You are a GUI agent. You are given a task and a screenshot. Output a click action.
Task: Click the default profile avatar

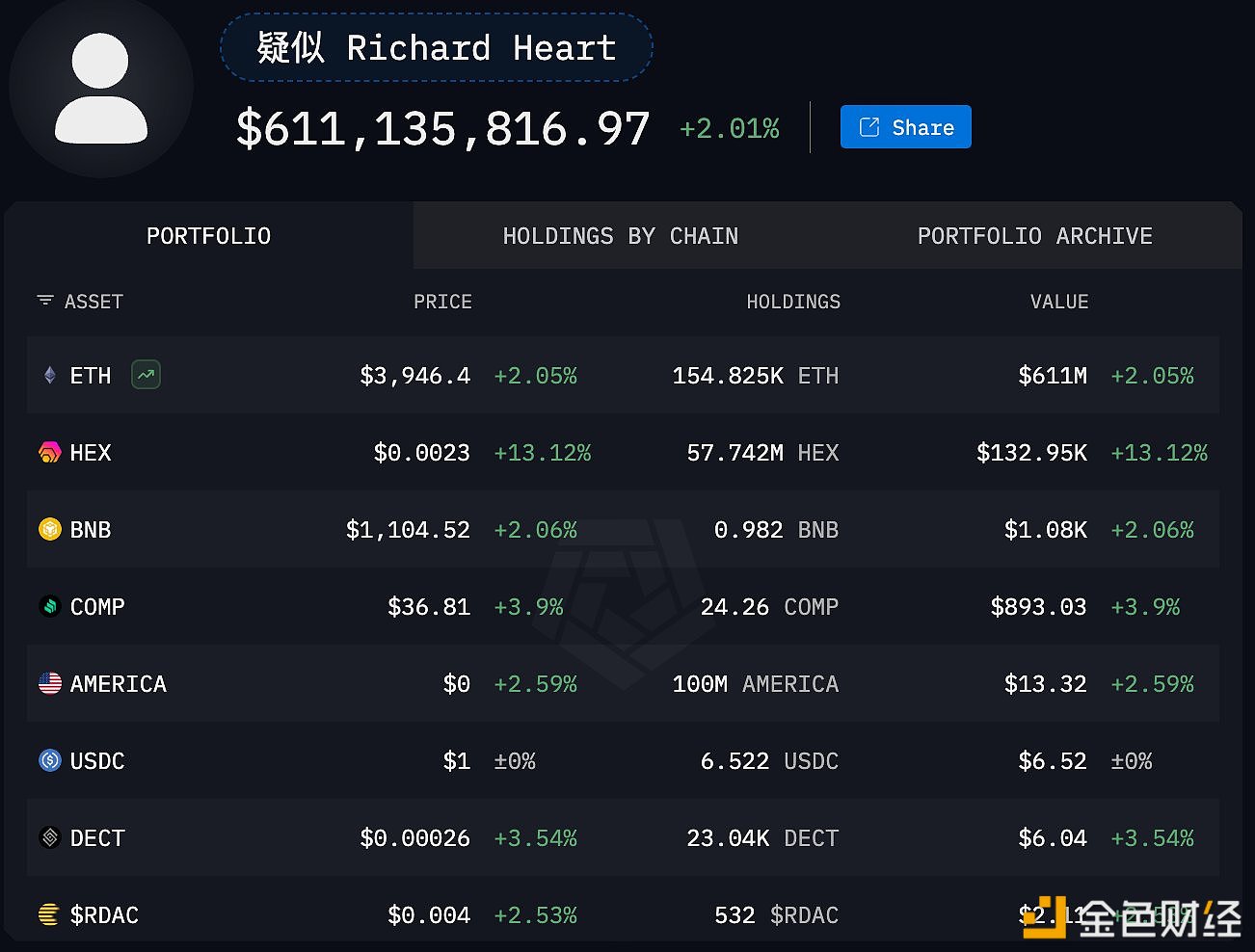(101, 88)
